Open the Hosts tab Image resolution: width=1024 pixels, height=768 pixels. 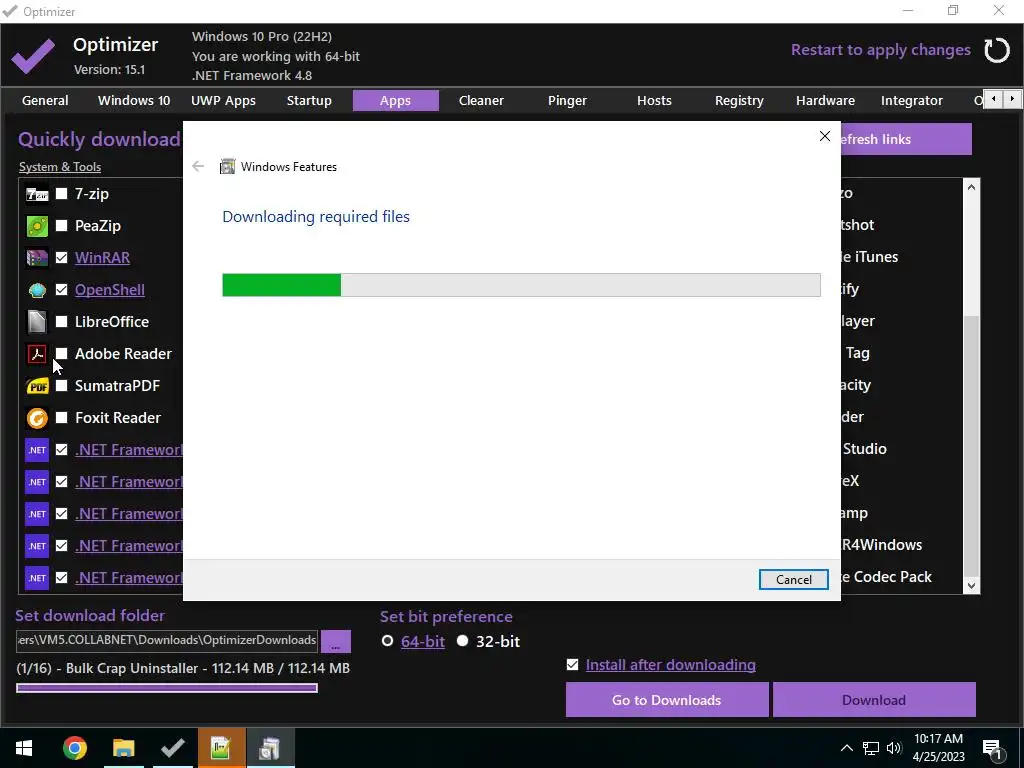pyautogui.click(x=654, y=101)
